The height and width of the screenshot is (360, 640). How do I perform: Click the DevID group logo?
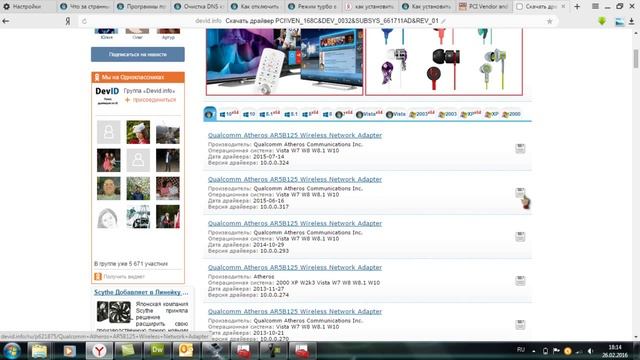point(107,96)
